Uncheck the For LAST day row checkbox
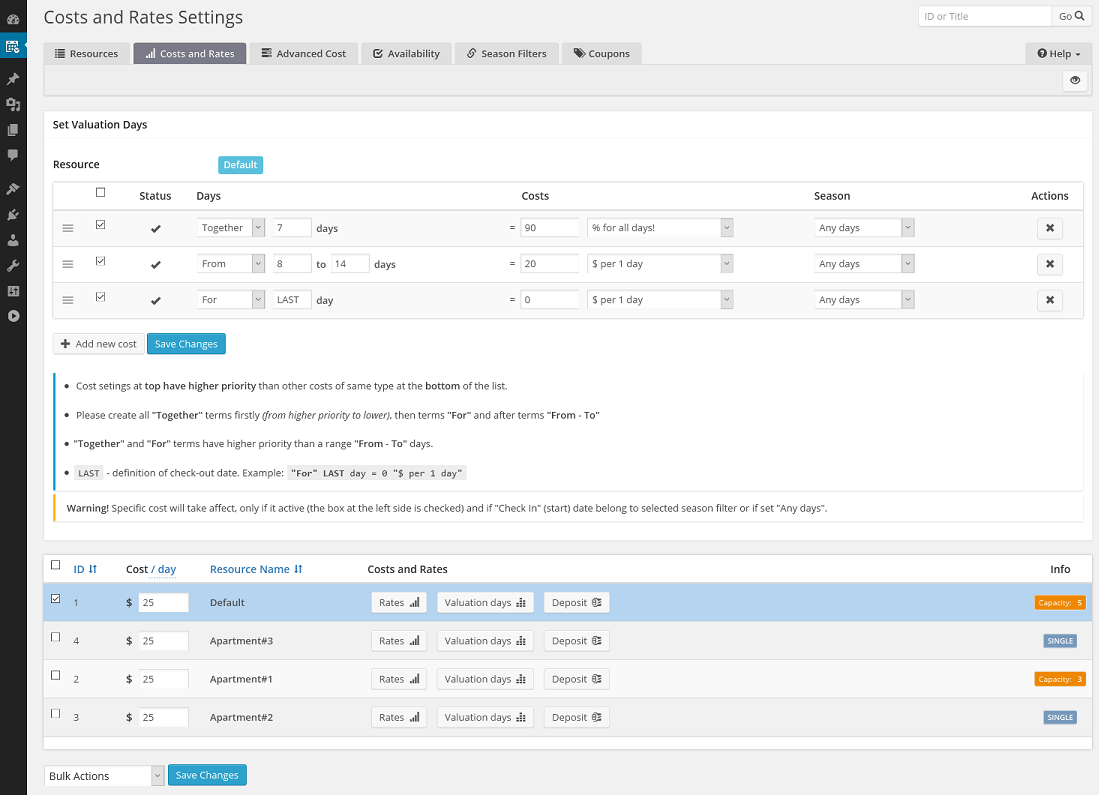1099x795 pixels. point(100,297)
